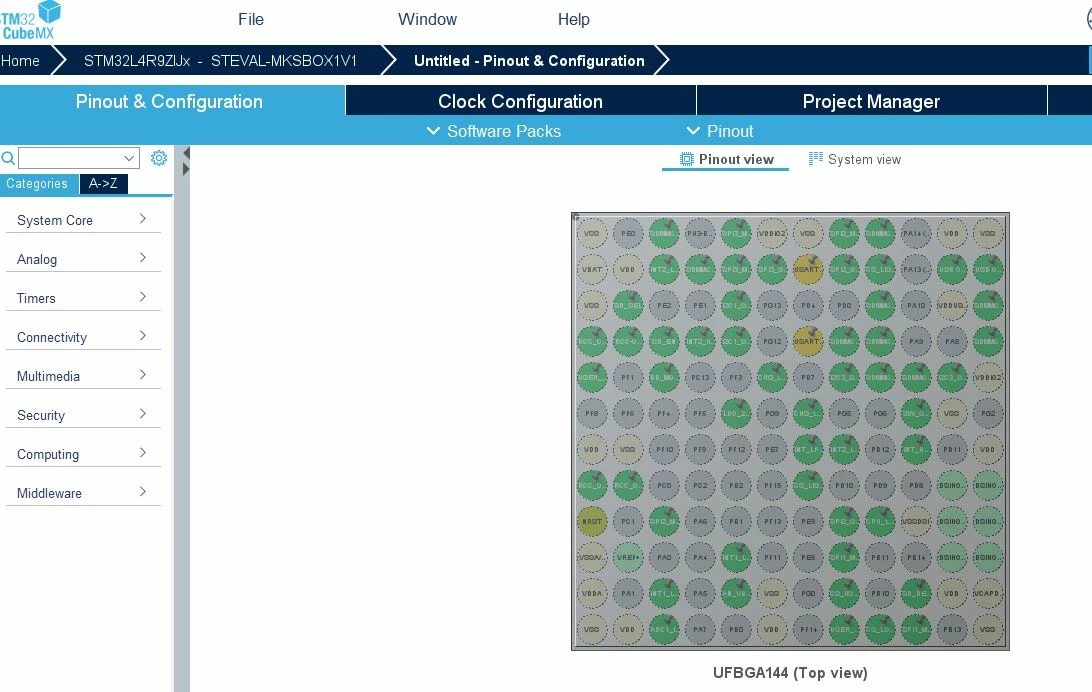
Task: Expand the System Core category
Action: 83,220
